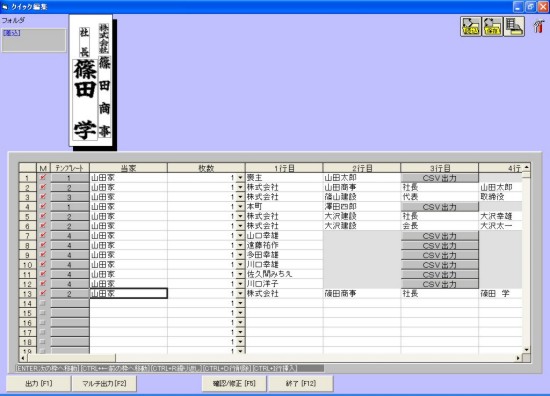550x396 pixels.
Task: Open the 枚数 dropdown in row 13
Action: [x=240, y=294]
